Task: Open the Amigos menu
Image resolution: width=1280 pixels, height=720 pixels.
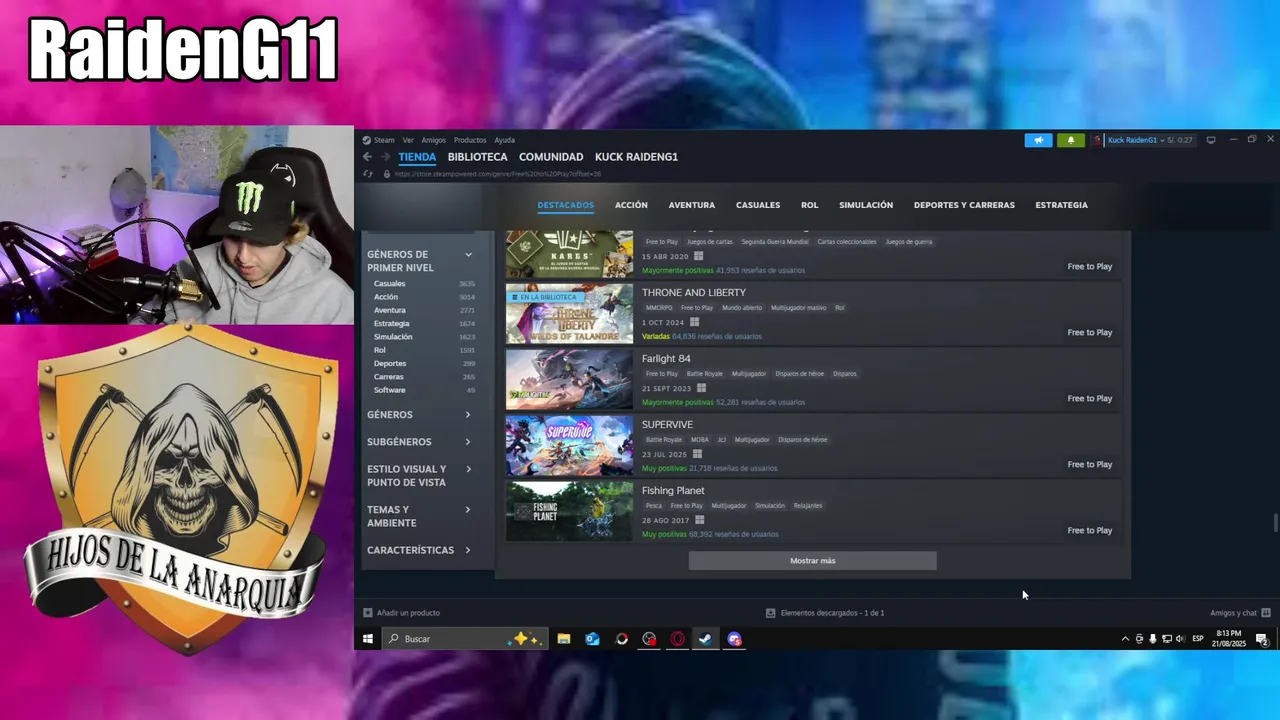Action: tap(434, 140)
